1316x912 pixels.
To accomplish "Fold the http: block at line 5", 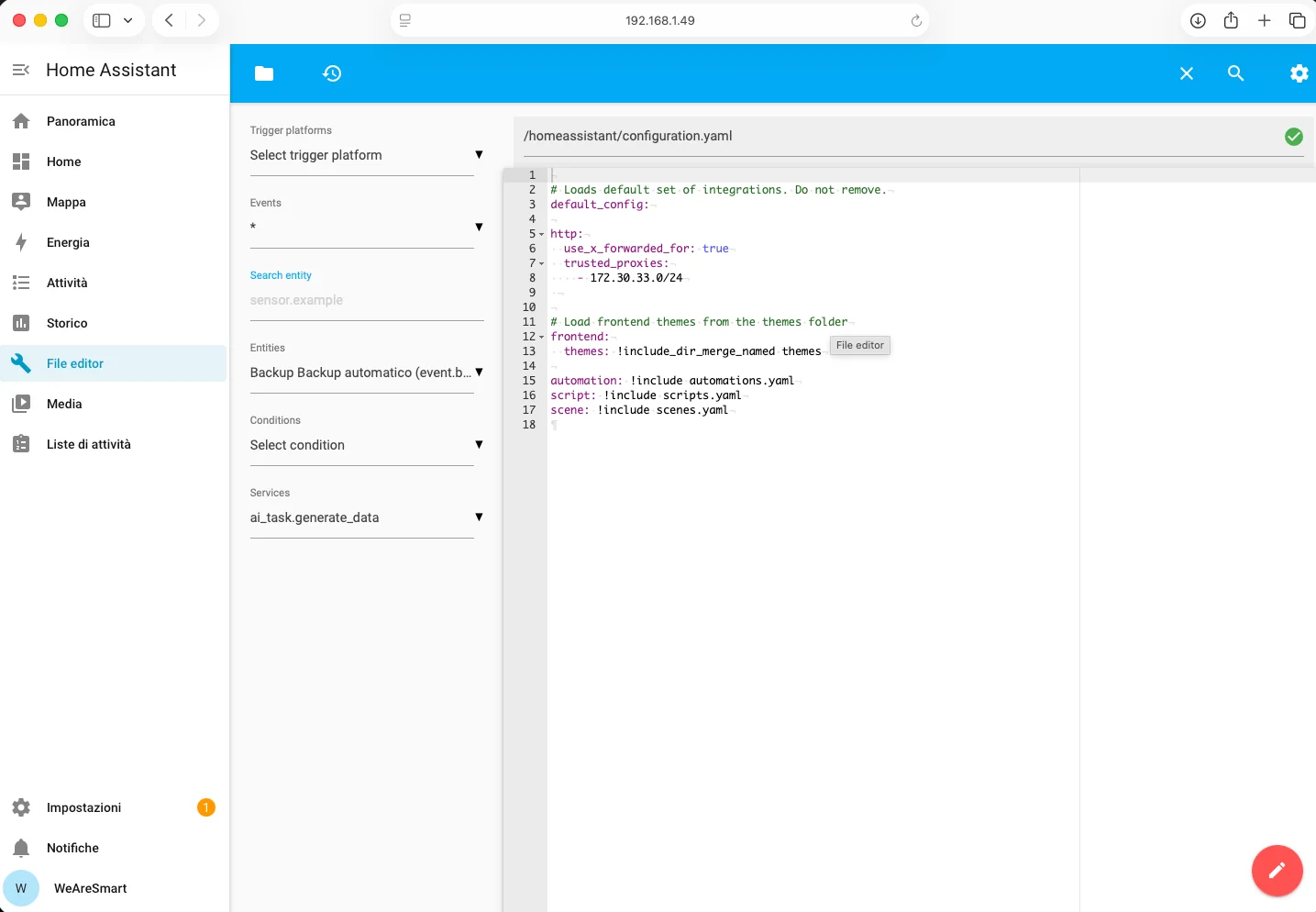I will tap(542, 234).
